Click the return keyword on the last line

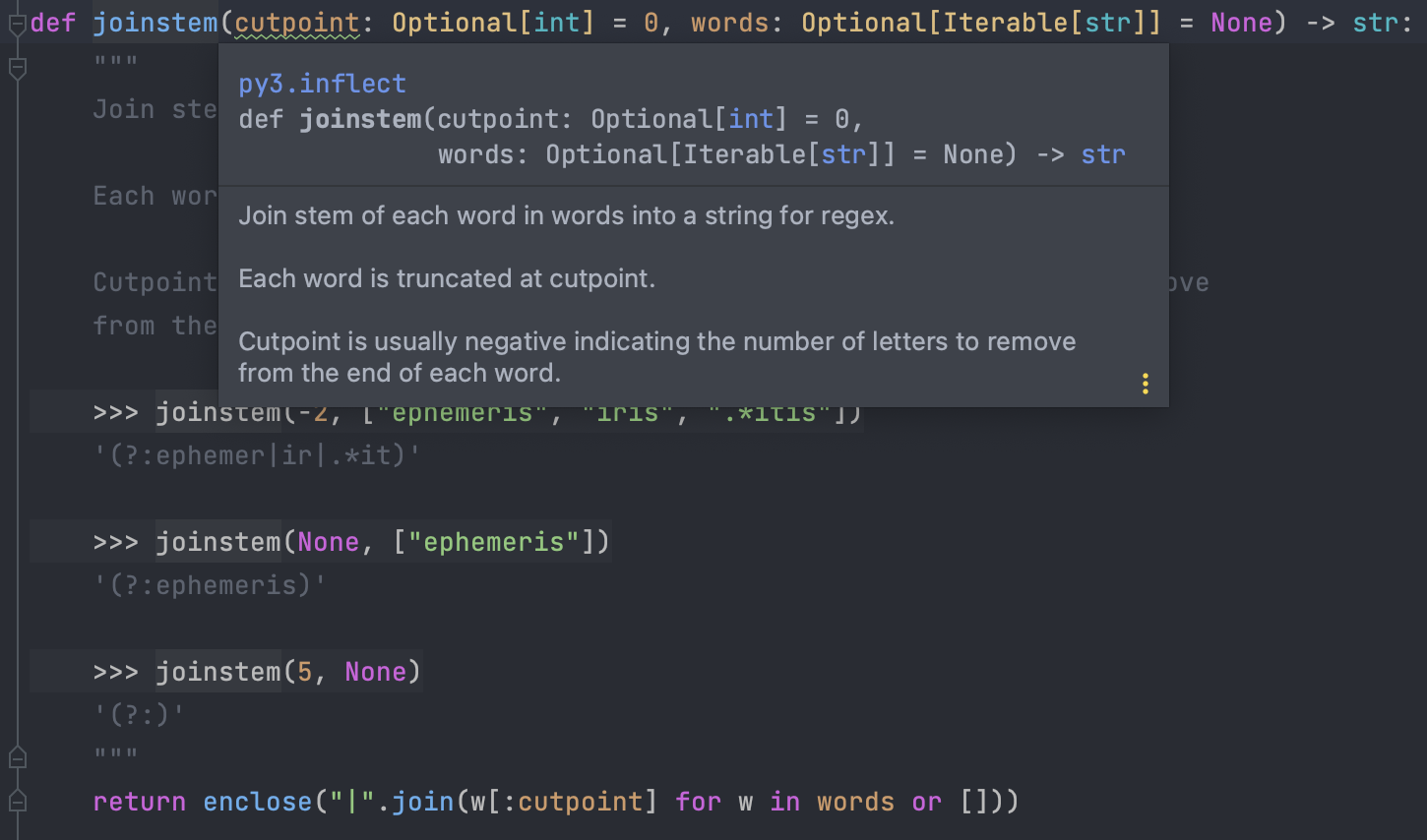pos(139,802)
